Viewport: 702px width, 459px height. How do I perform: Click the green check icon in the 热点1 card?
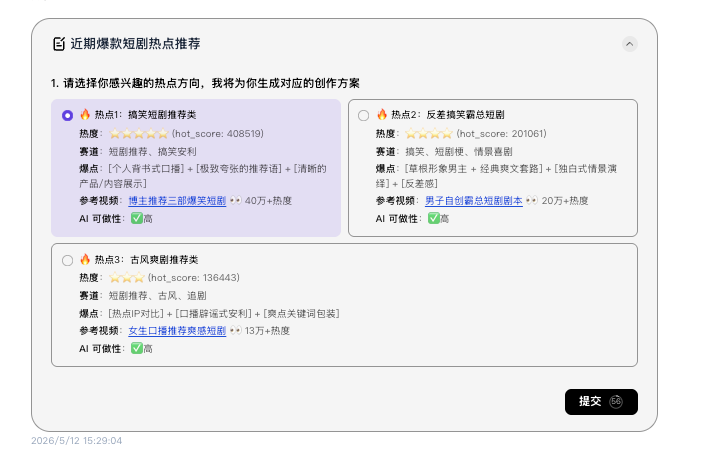pos(137,219)
